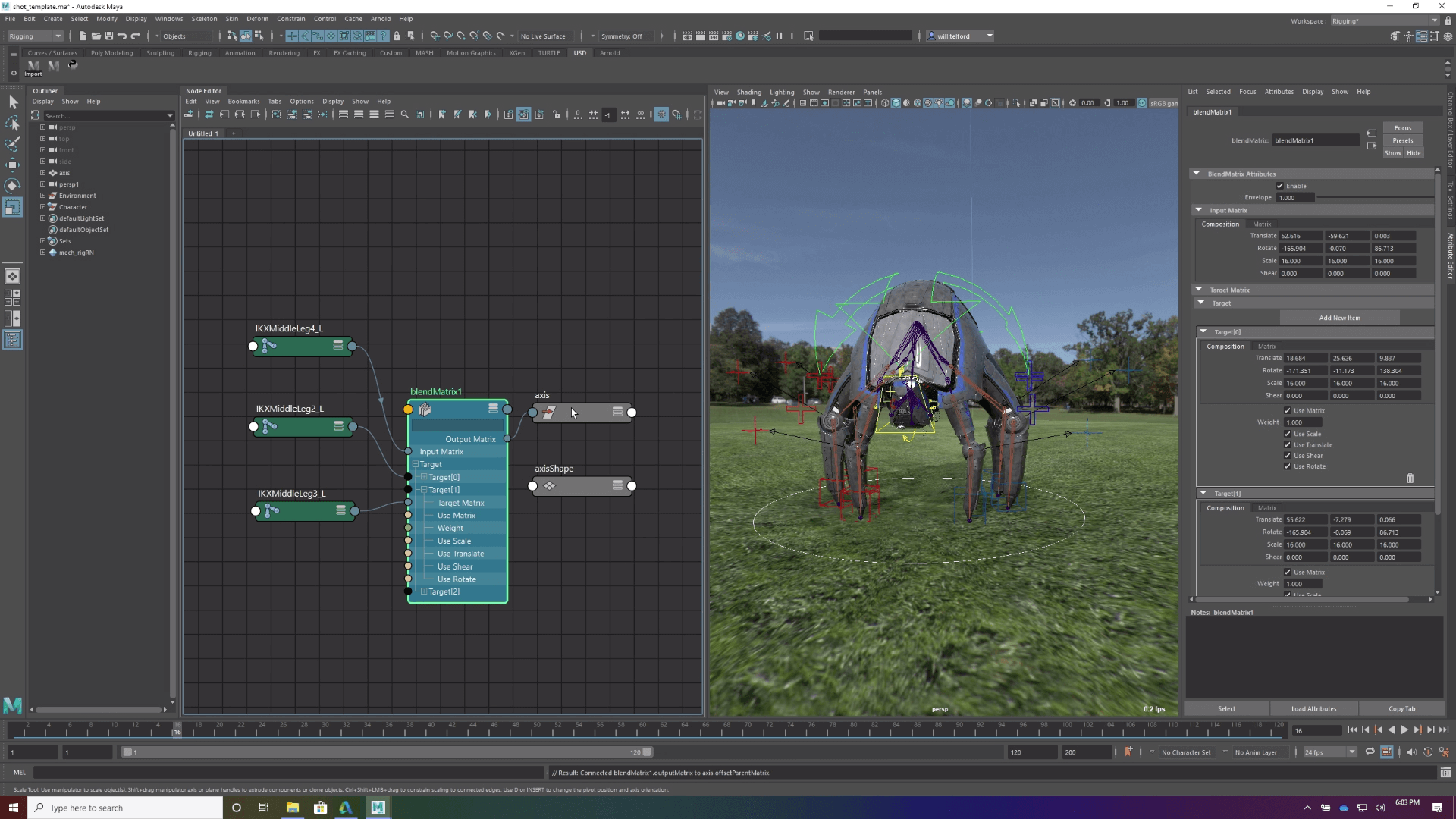Click the Copy Tab button

tap(1401, 709)
